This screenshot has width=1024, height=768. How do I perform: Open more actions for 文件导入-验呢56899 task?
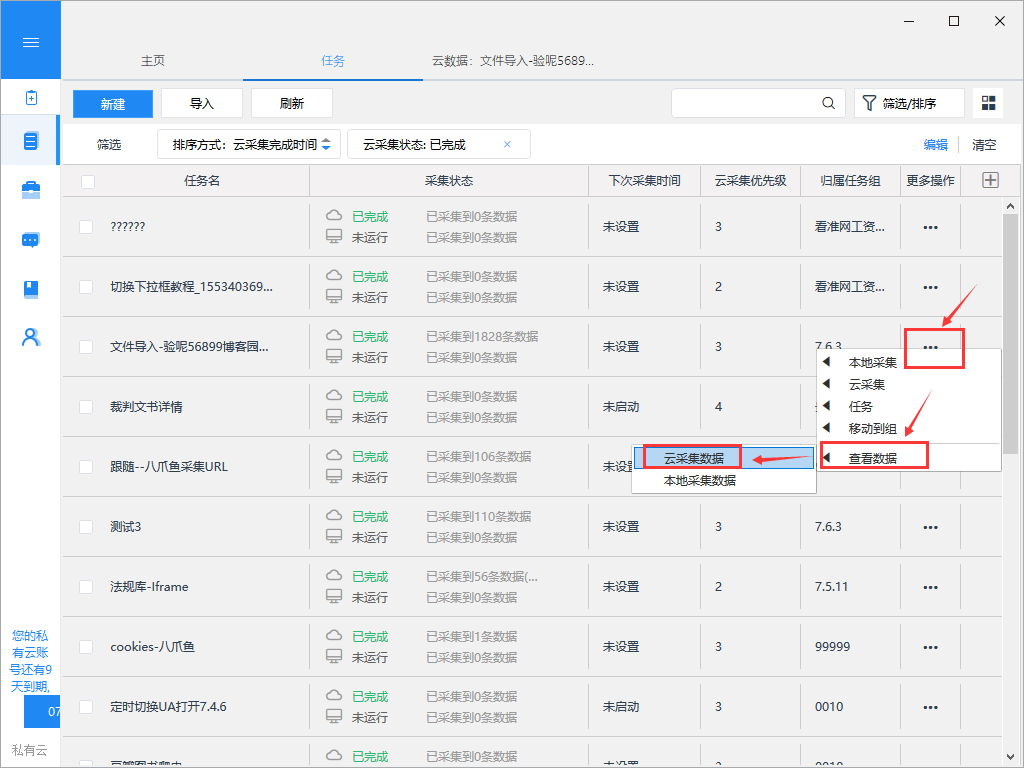[930, 347]
